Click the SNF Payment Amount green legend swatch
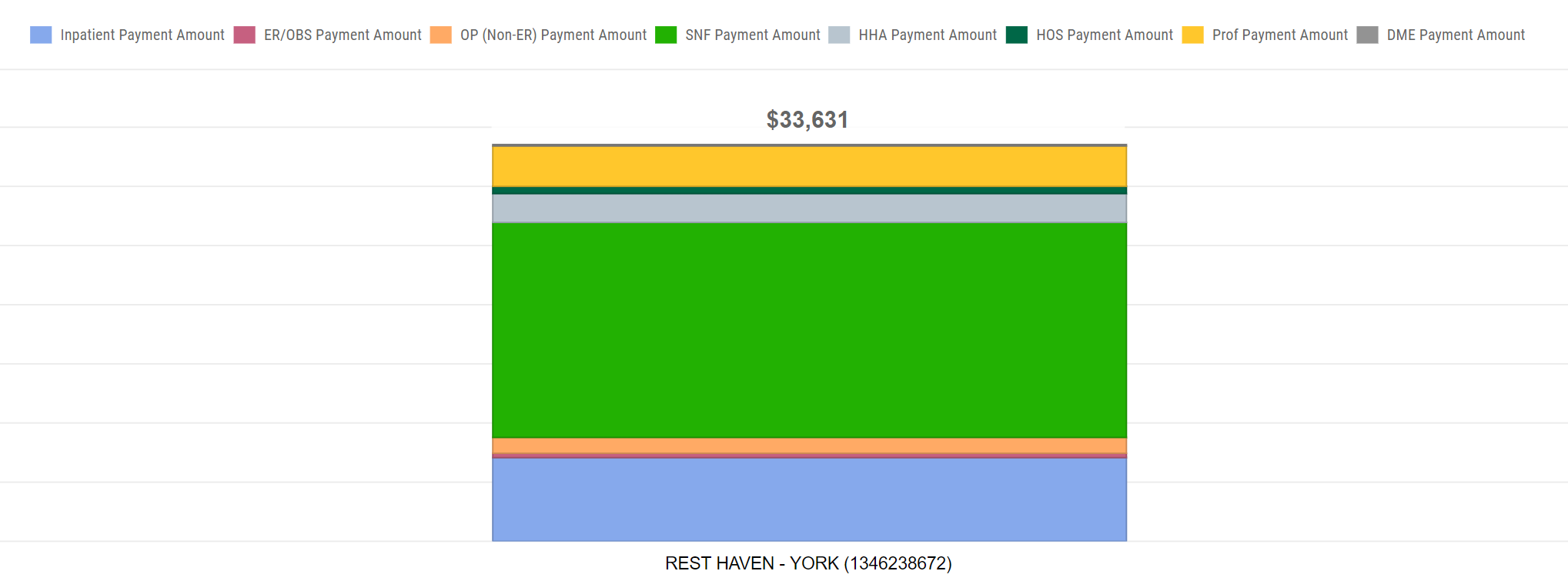 (x=666, y=35)
